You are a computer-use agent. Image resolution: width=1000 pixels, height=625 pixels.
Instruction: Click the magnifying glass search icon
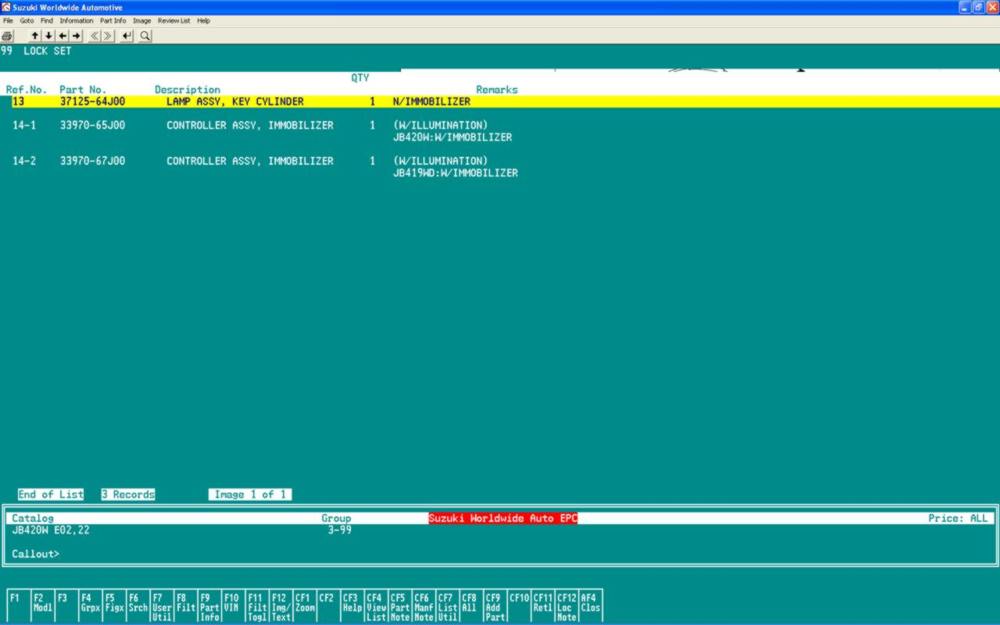click(145, 36)
